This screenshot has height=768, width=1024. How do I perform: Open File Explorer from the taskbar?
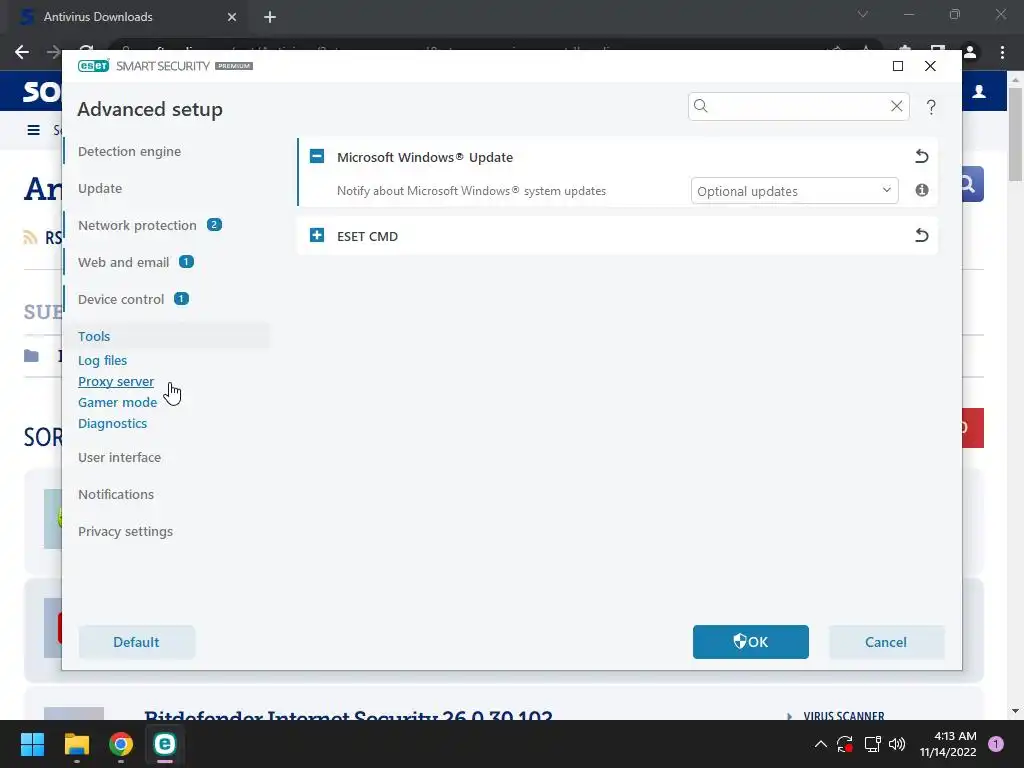76,744
